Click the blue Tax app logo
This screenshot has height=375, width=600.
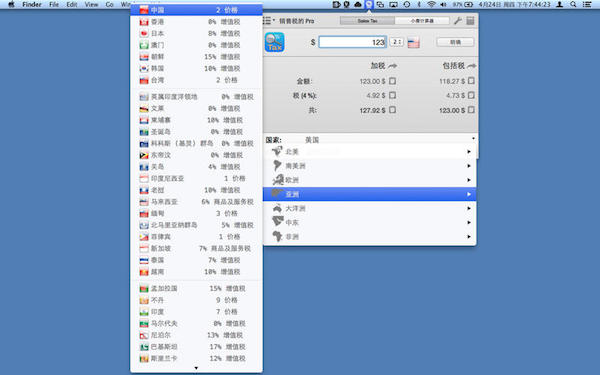(274, 42)
